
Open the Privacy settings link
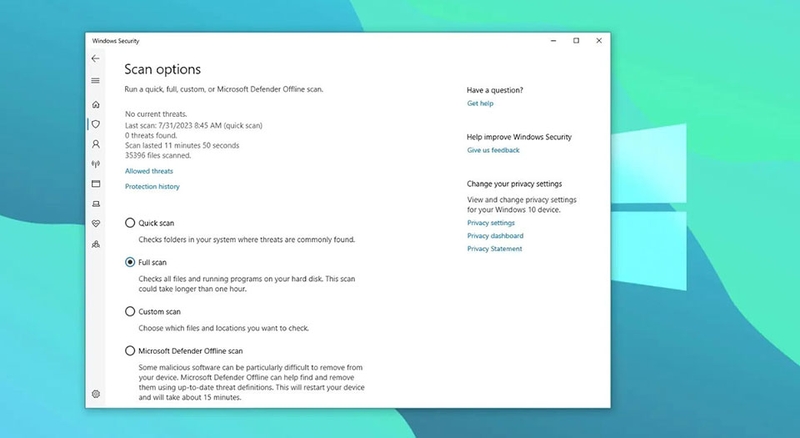click(x=491, y=223)
